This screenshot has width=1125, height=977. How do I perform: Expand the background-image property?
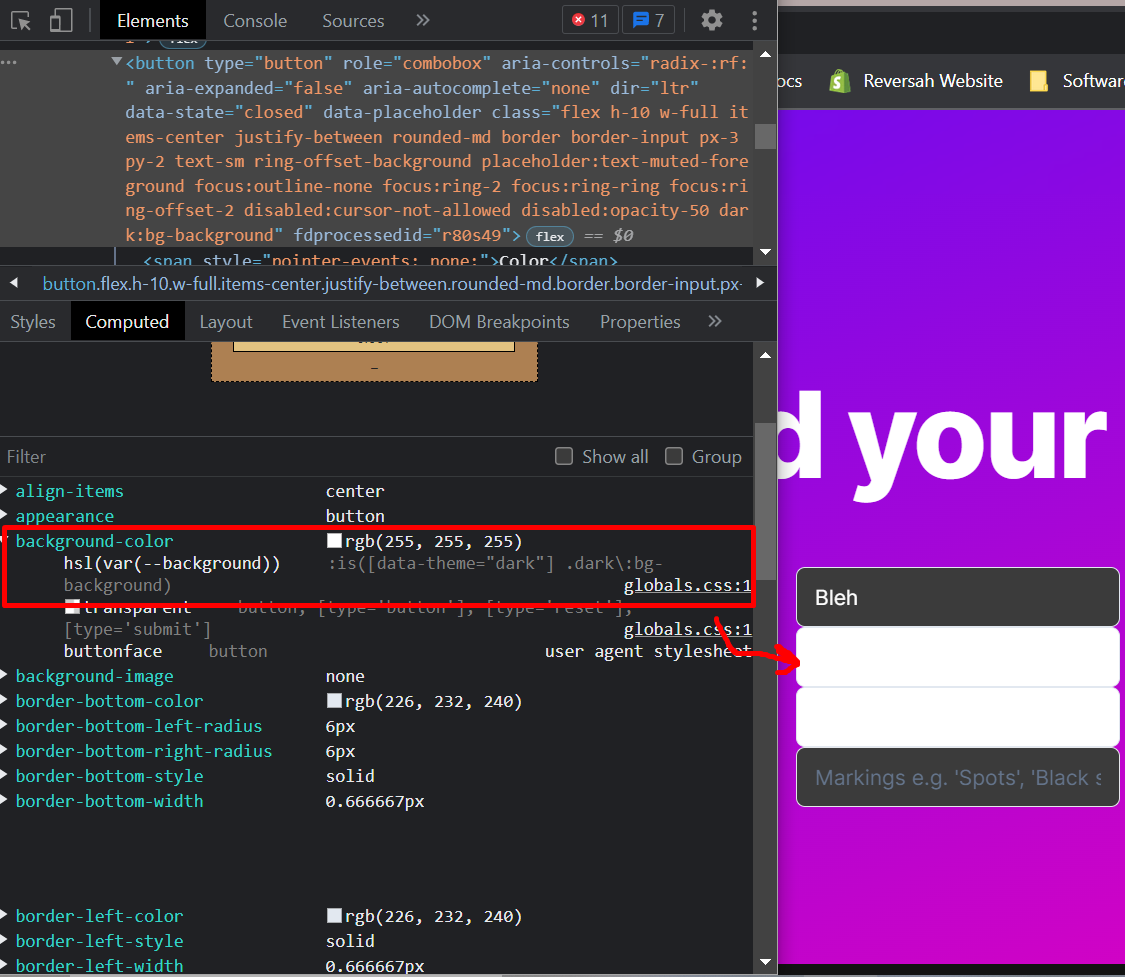pyautogui.click(x=6, y=677)
